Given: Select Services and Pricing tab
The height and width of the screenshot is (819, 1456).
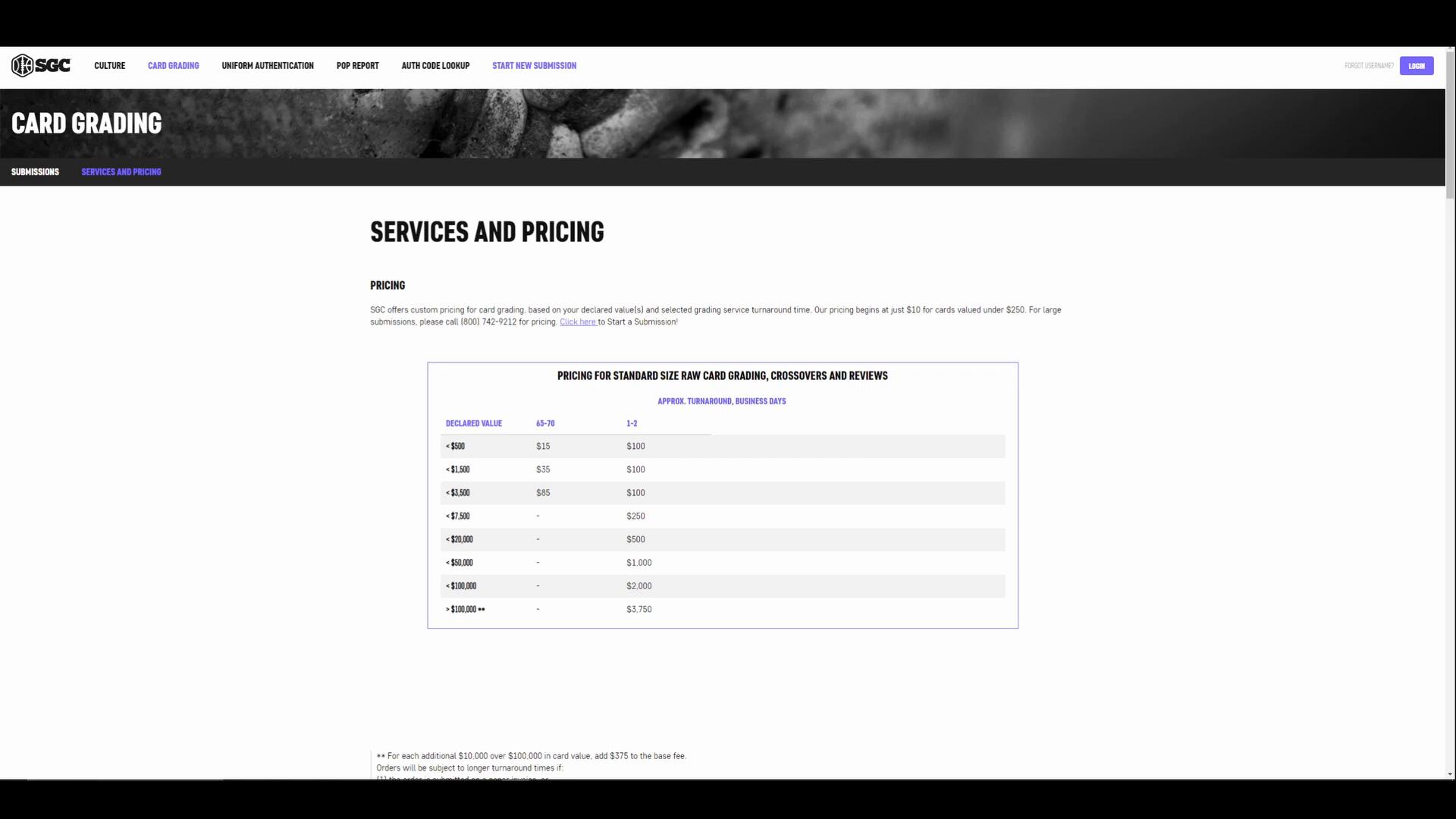Looking at the screenshot, I should [121, 172].
